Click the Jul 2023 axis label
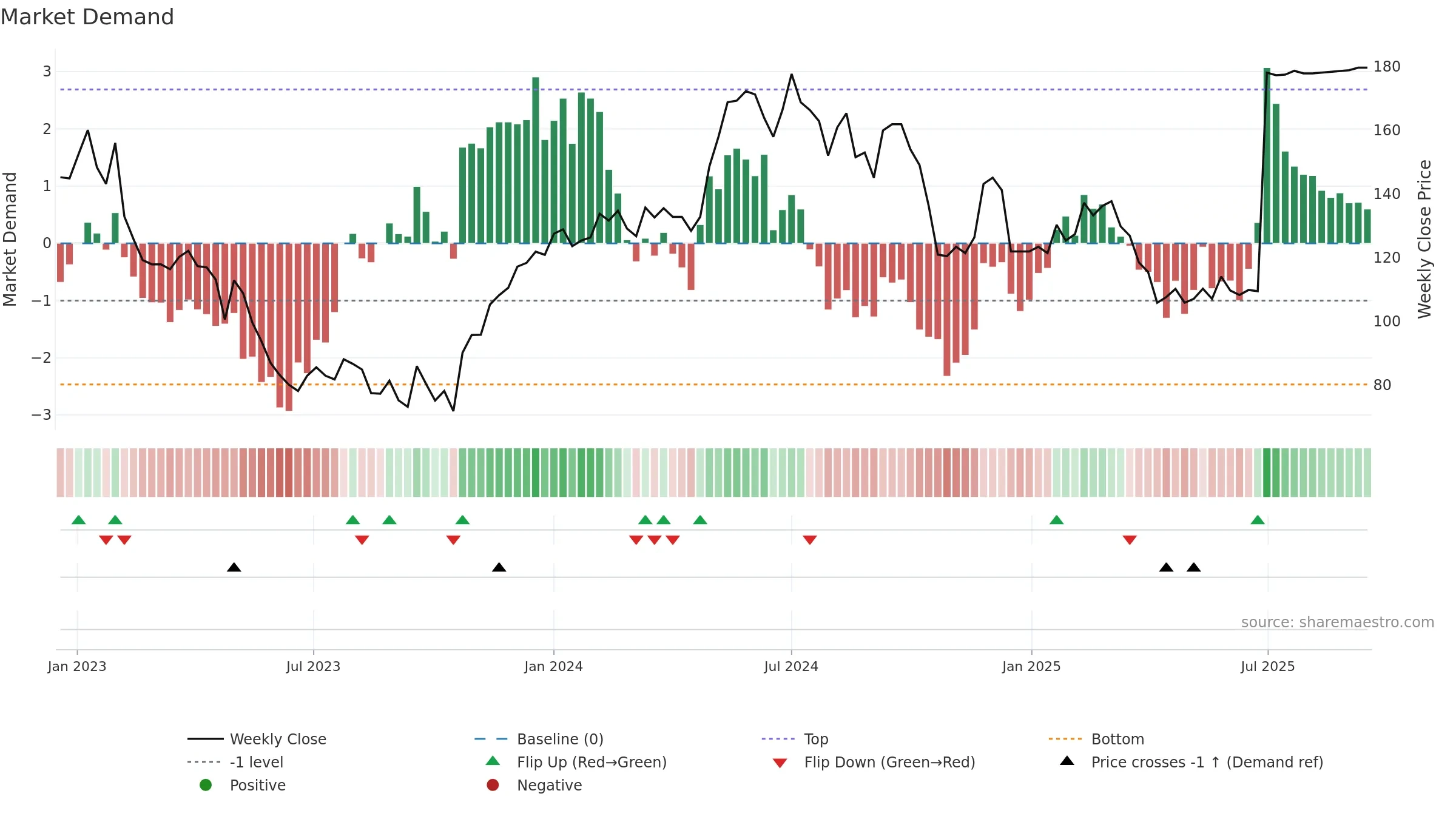 click(313, 667)
